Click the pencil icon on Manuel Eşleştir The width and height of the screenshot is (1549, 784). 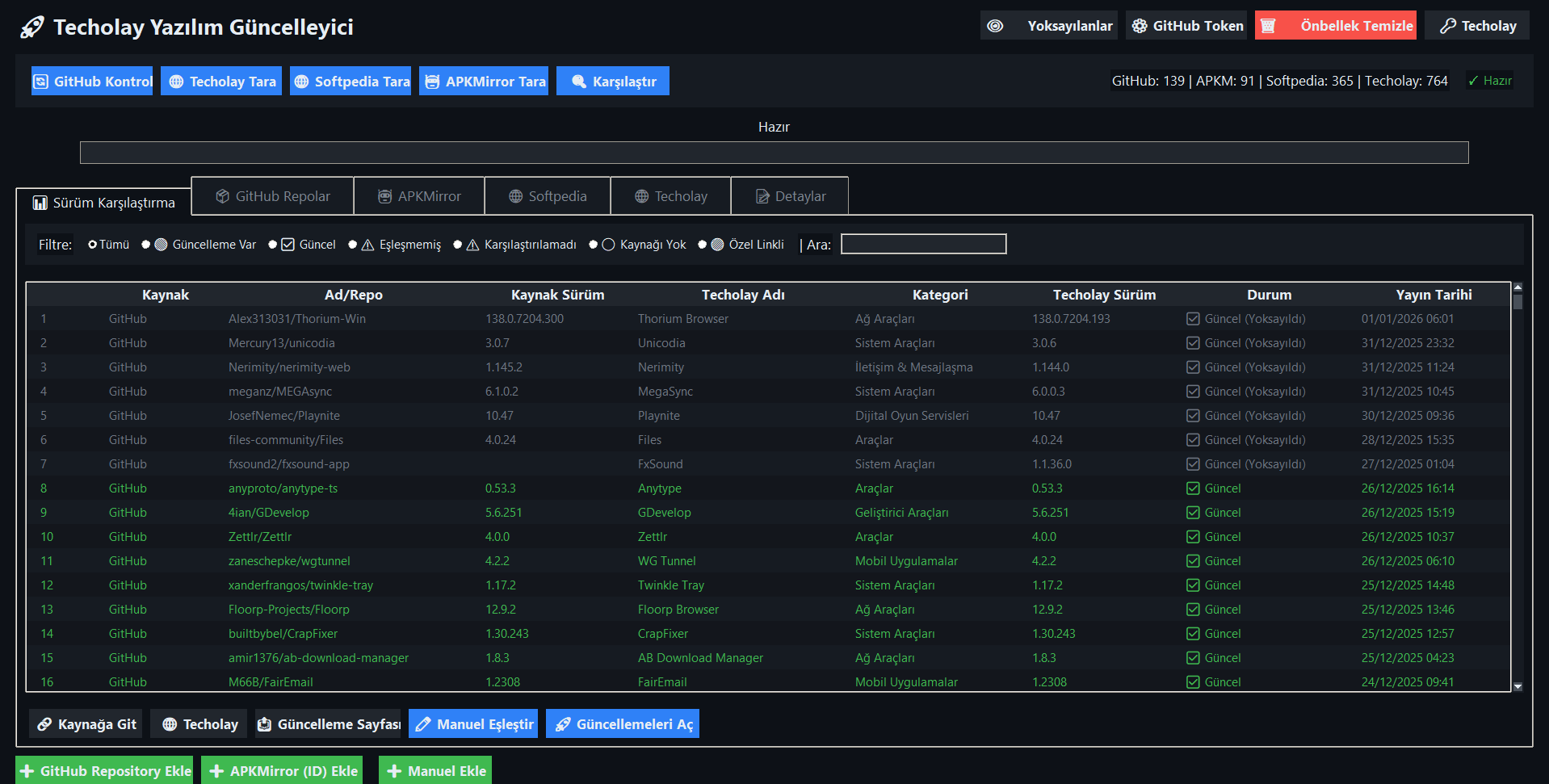[423, 724]
